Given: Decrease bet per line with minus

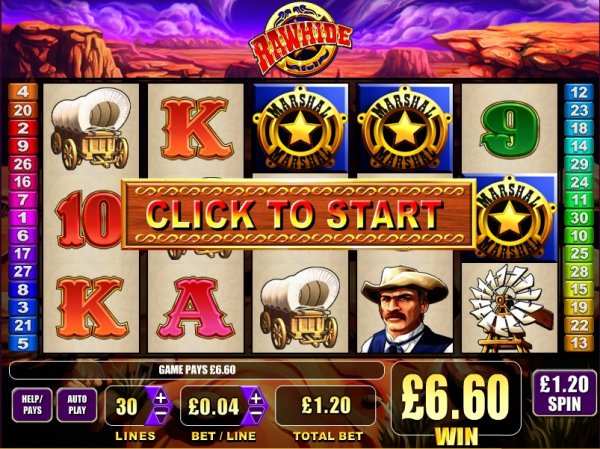Looking at the screenshot, I should [256, 415].
